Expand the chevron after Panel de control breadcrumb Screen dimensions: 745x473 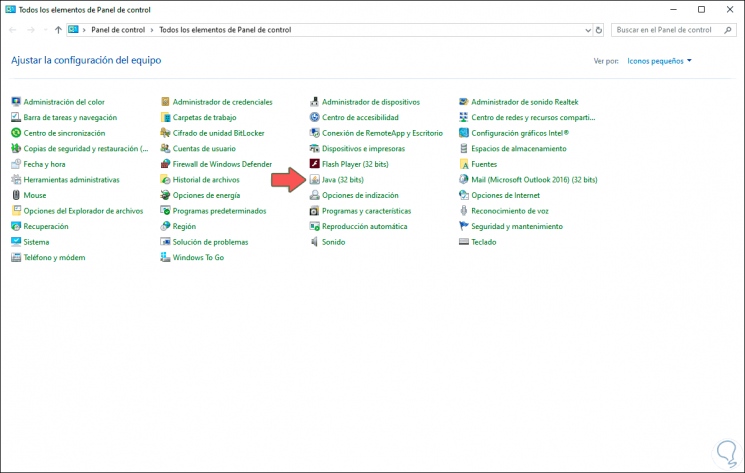pyautogui.click(x=152, y=30)
